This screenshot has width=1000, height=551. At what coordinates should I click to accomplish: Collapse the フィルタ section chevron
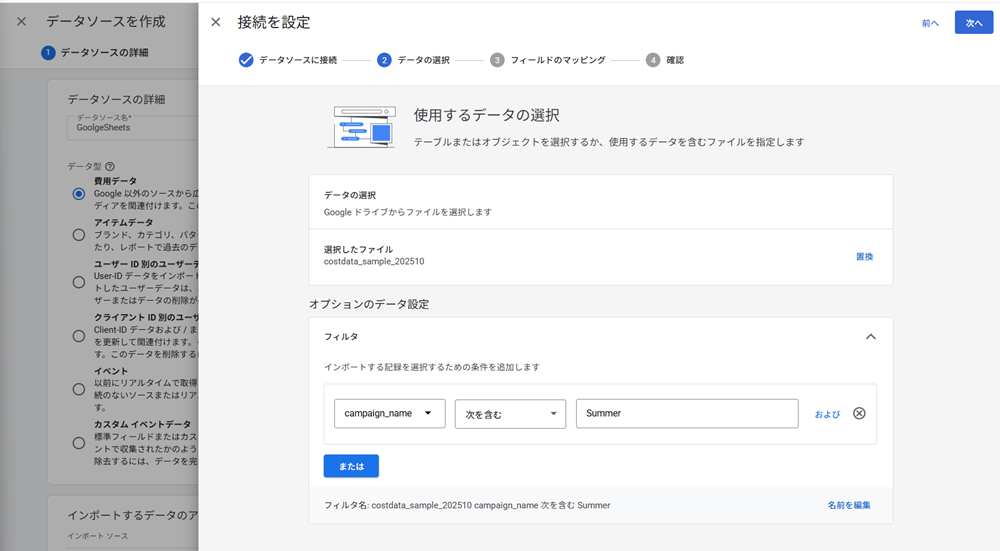tap(870, 337)
